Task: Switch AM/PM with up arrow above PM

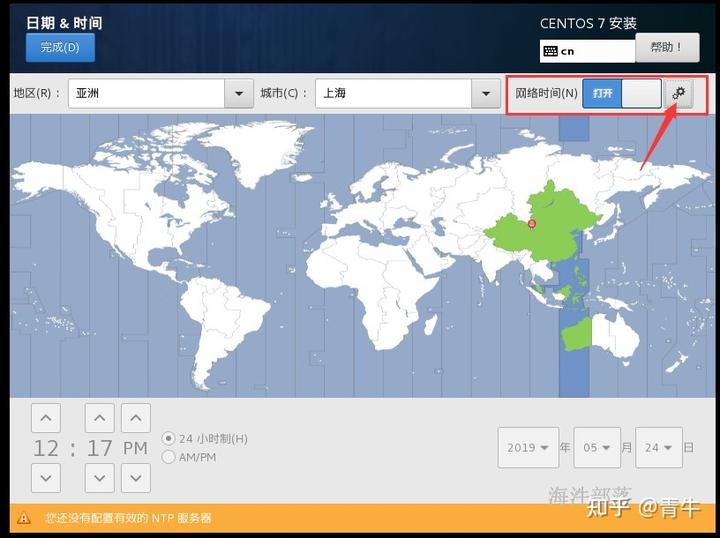Action: [136, 418]
